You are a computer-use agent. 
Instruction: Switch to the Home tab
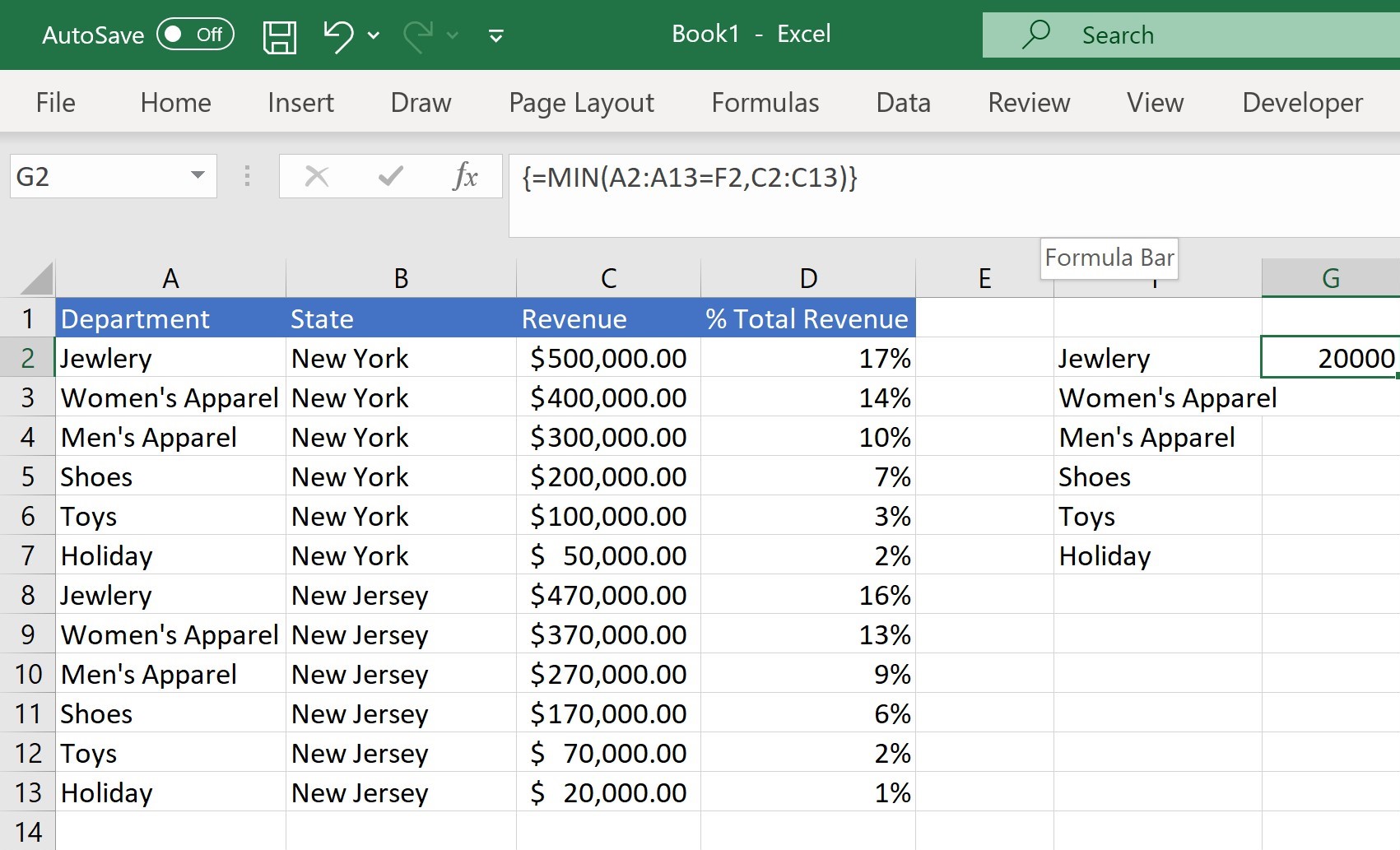[176, 103]
